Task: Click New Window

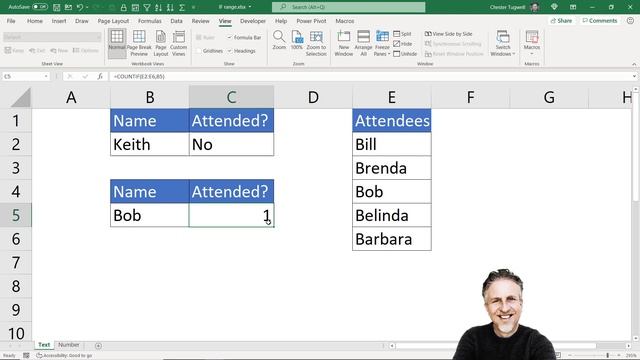Action: tap(344, 43)
